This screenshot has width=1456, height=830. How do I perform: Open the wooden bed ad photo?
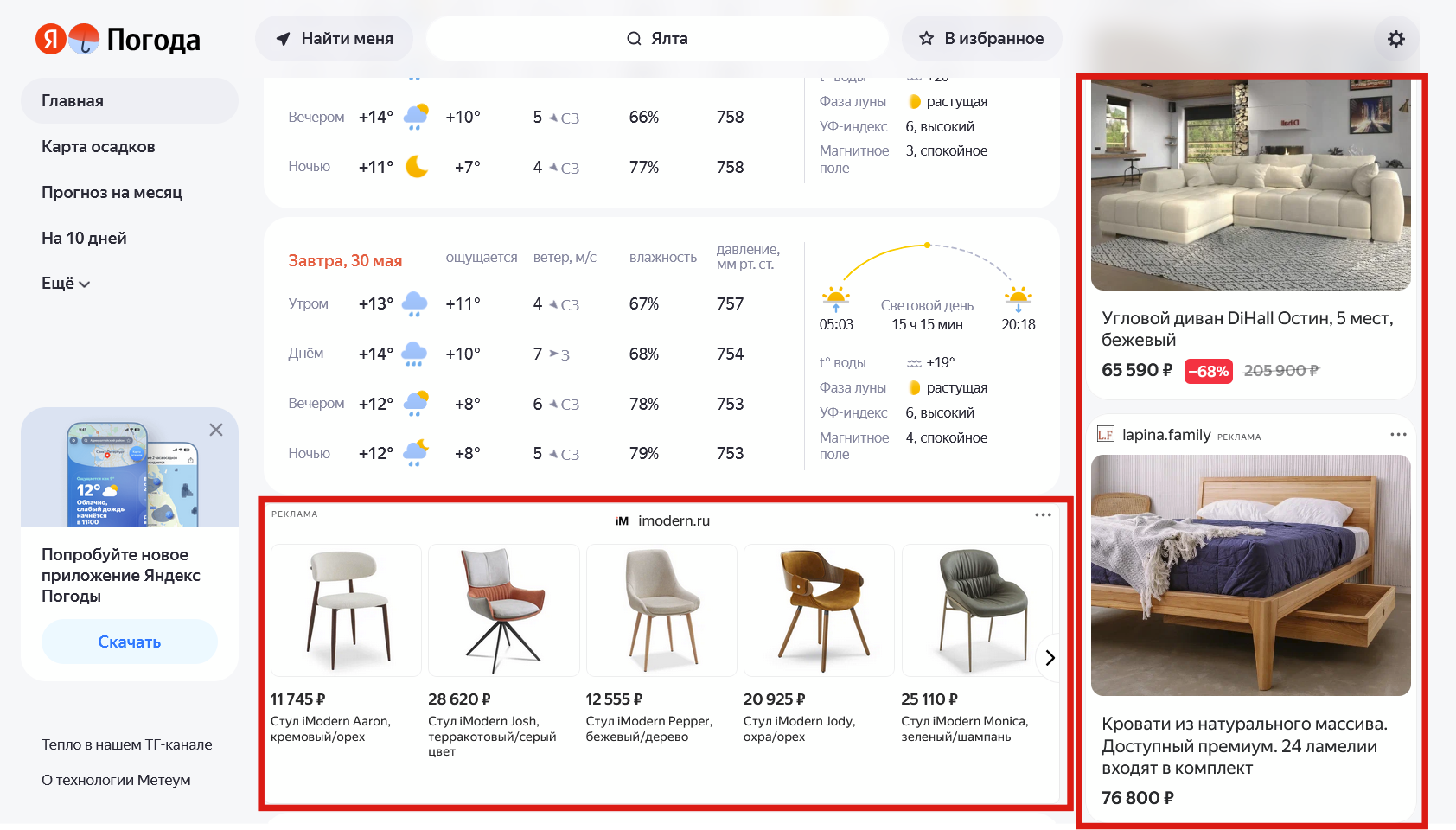pos(1251,575)
